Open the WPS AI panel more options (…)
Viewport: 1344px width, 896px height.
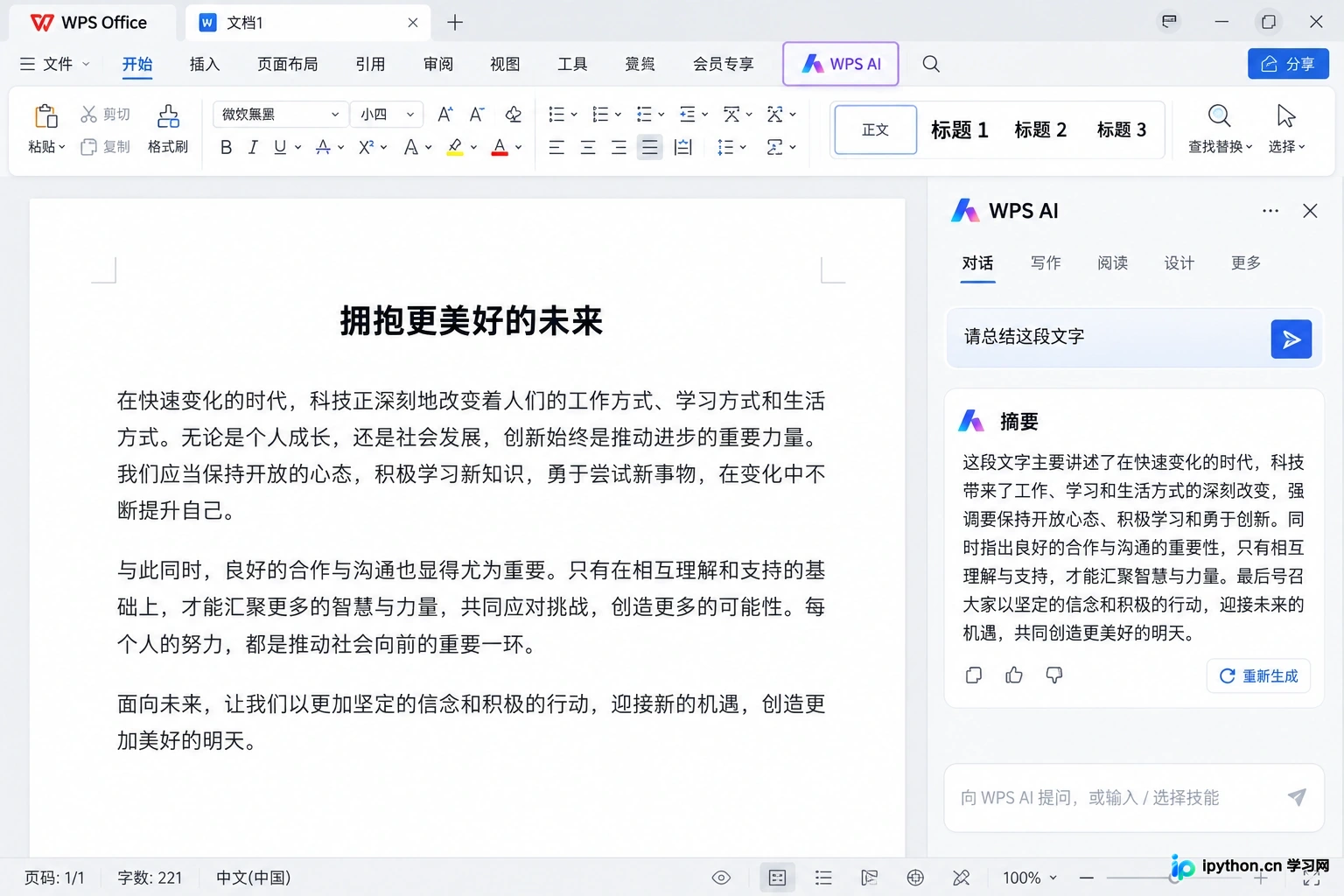point(1270,211)
